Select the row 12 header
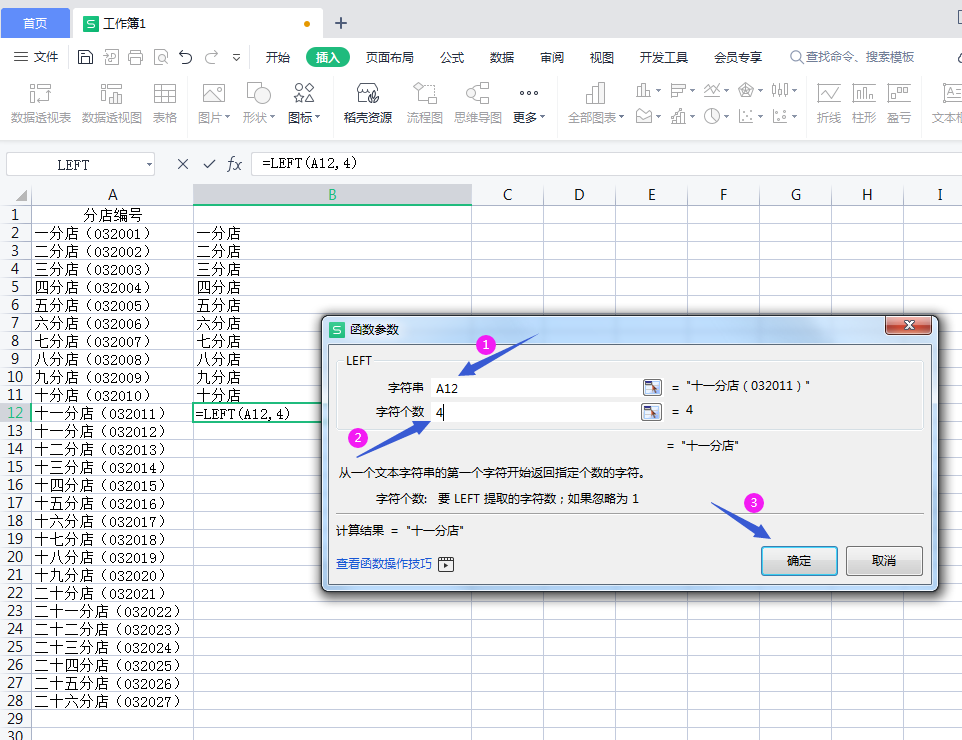The height and width of the screenshot is (740, 962). pos(15,413)
